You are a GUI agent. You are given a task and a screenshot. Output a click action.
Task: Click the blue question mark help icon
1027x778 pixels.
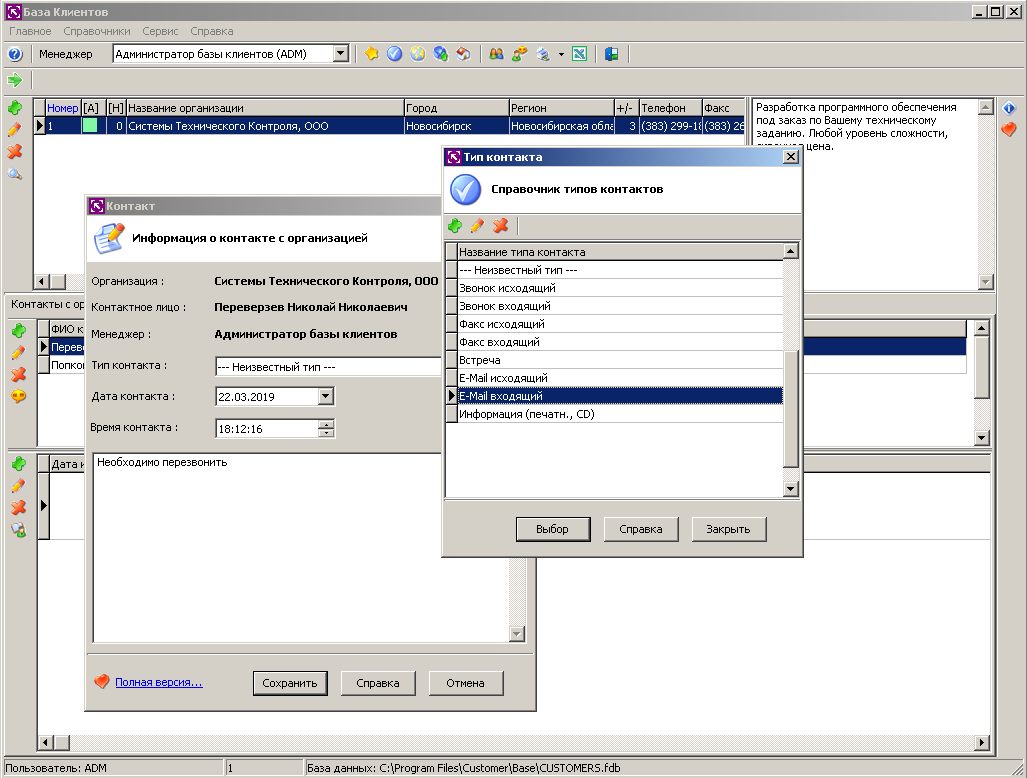(x=15, y=54)
